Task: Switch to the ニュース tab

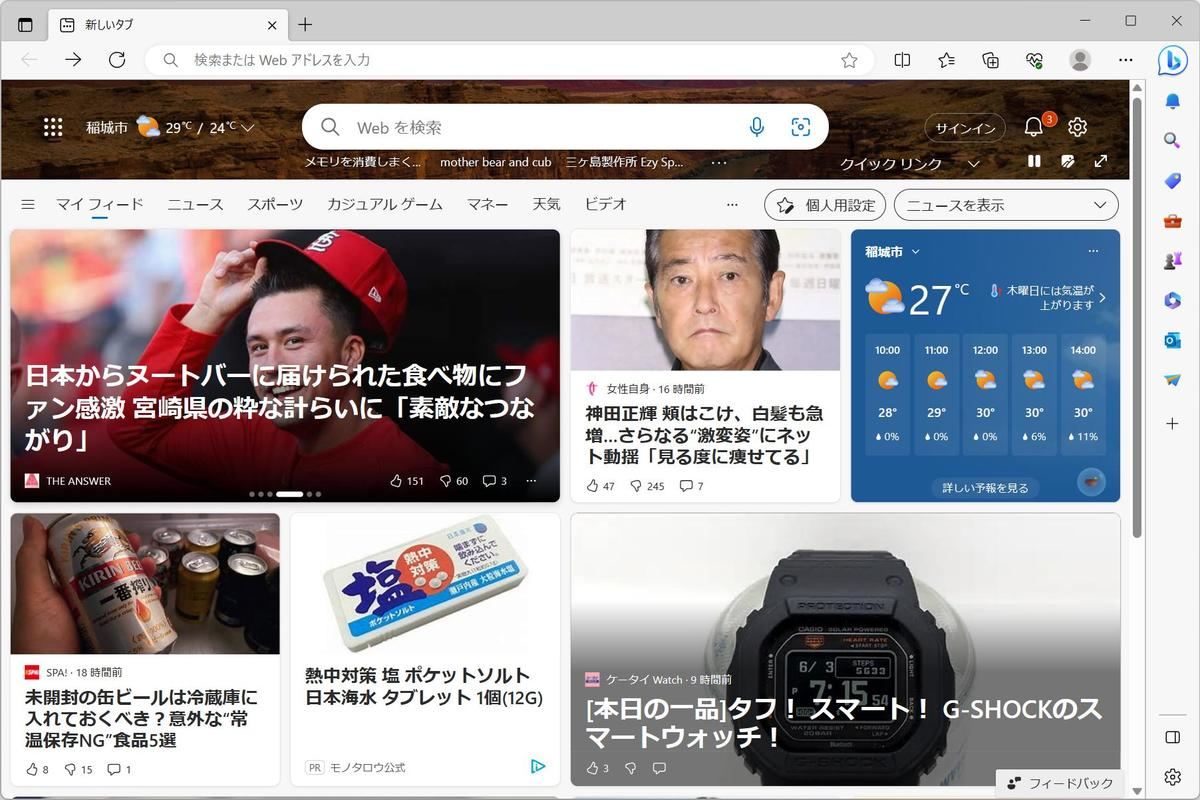Action: coord(195,204)
